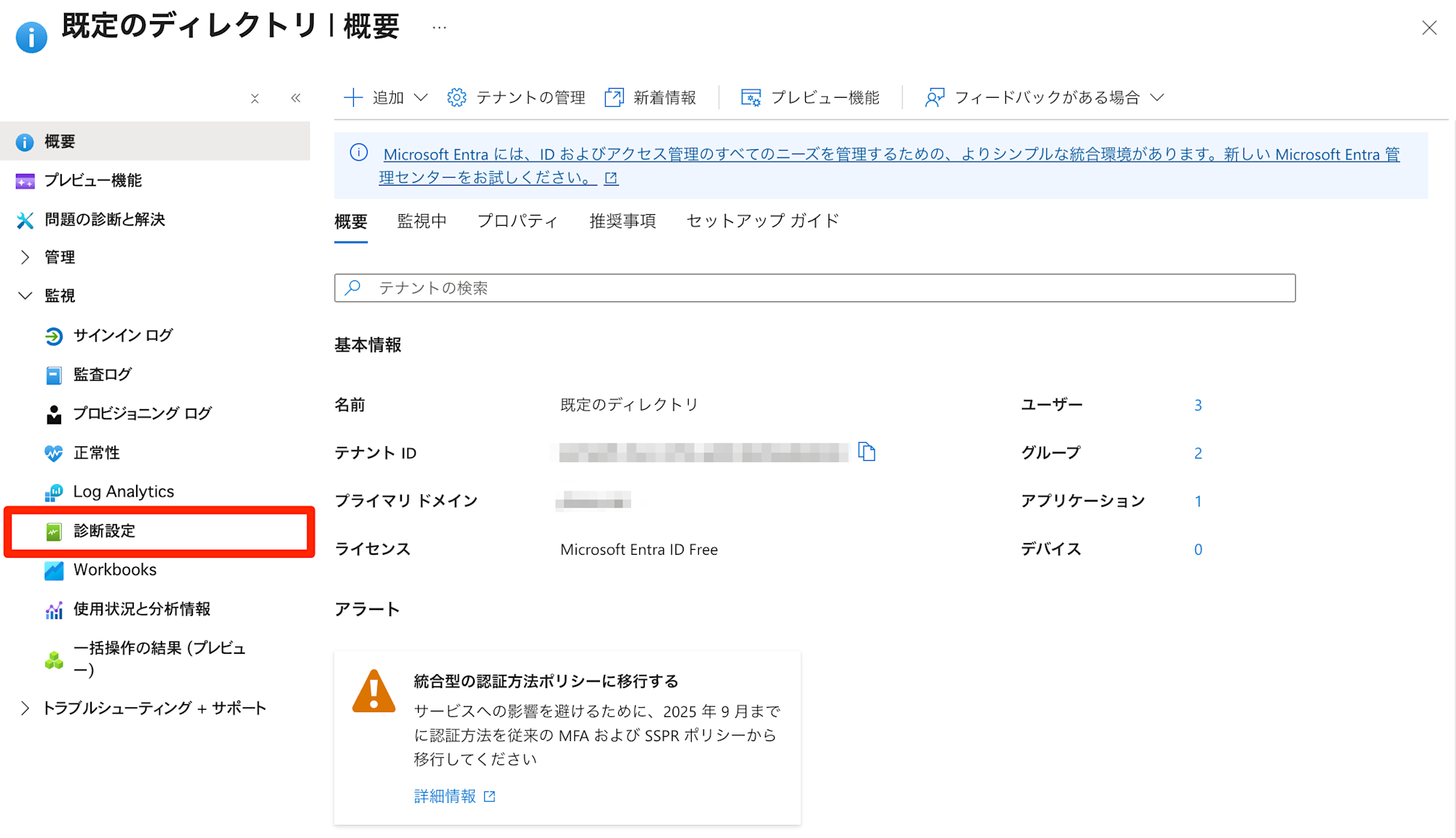Screen dimensions: 1456x838
Task: Open the 追加 dropdown arrow
Action: tap(421, 98)
